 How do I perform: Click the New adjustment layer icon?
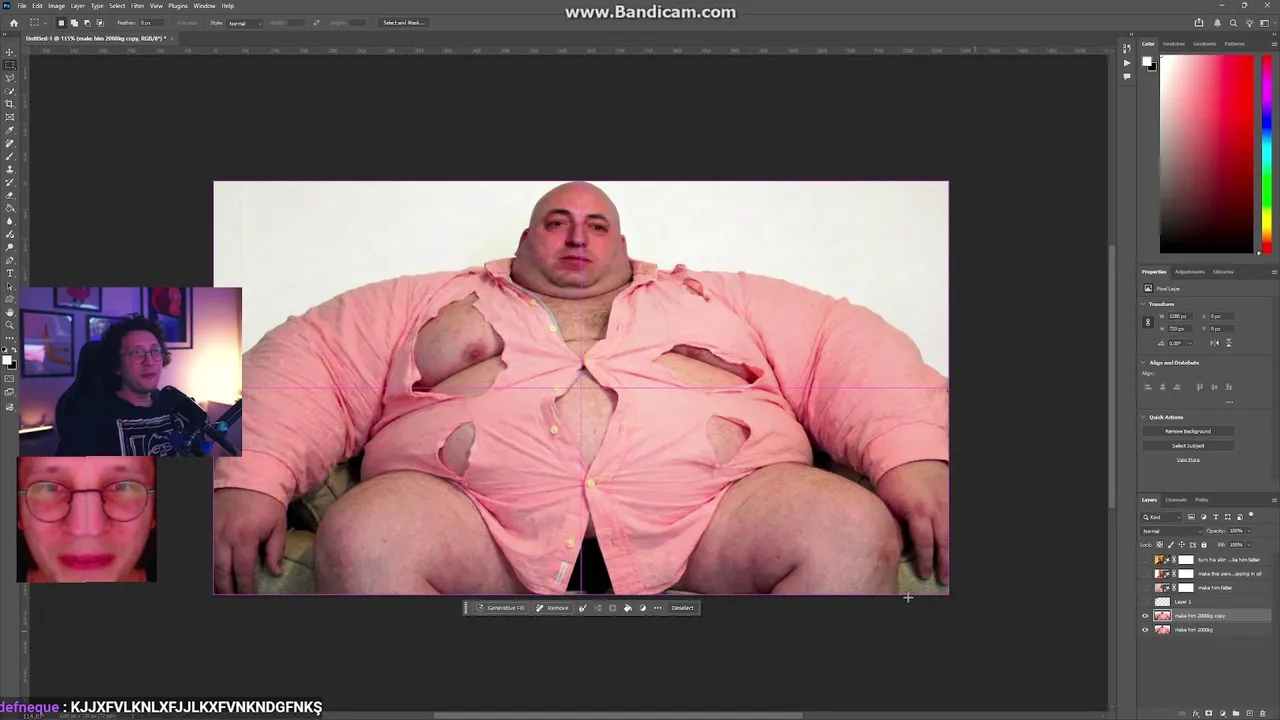[x=1222, y=713]
